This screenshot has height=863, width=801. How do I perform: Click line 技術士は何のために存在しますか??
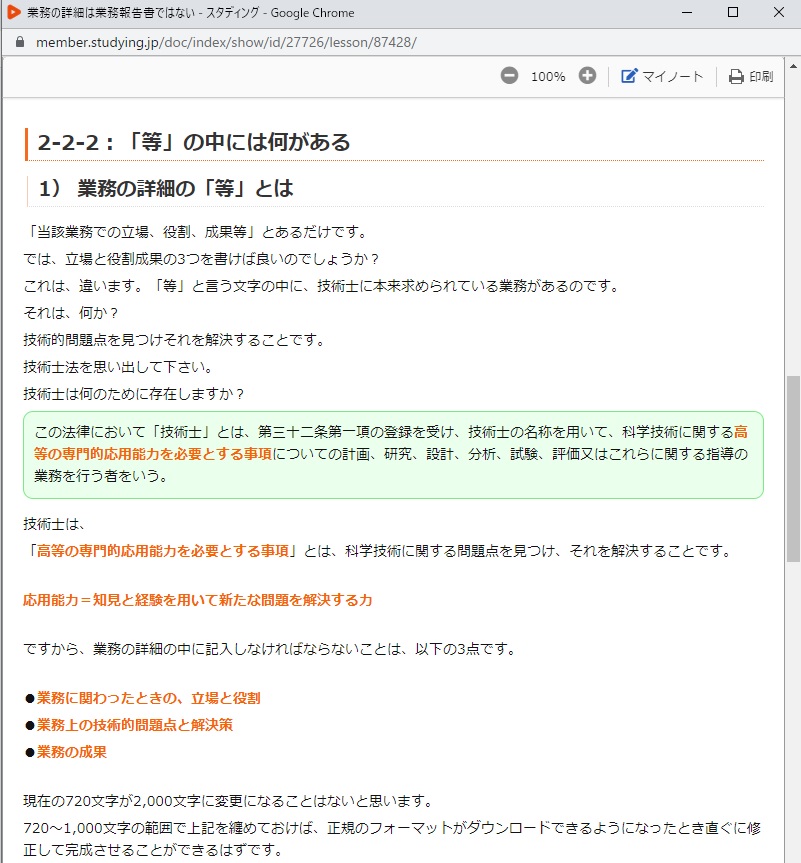134,394
